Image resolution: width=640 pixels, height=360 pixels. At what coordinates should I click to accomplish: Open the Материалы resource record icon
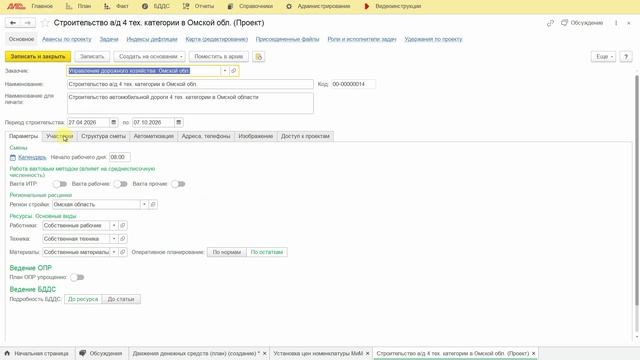coord(122,252)
